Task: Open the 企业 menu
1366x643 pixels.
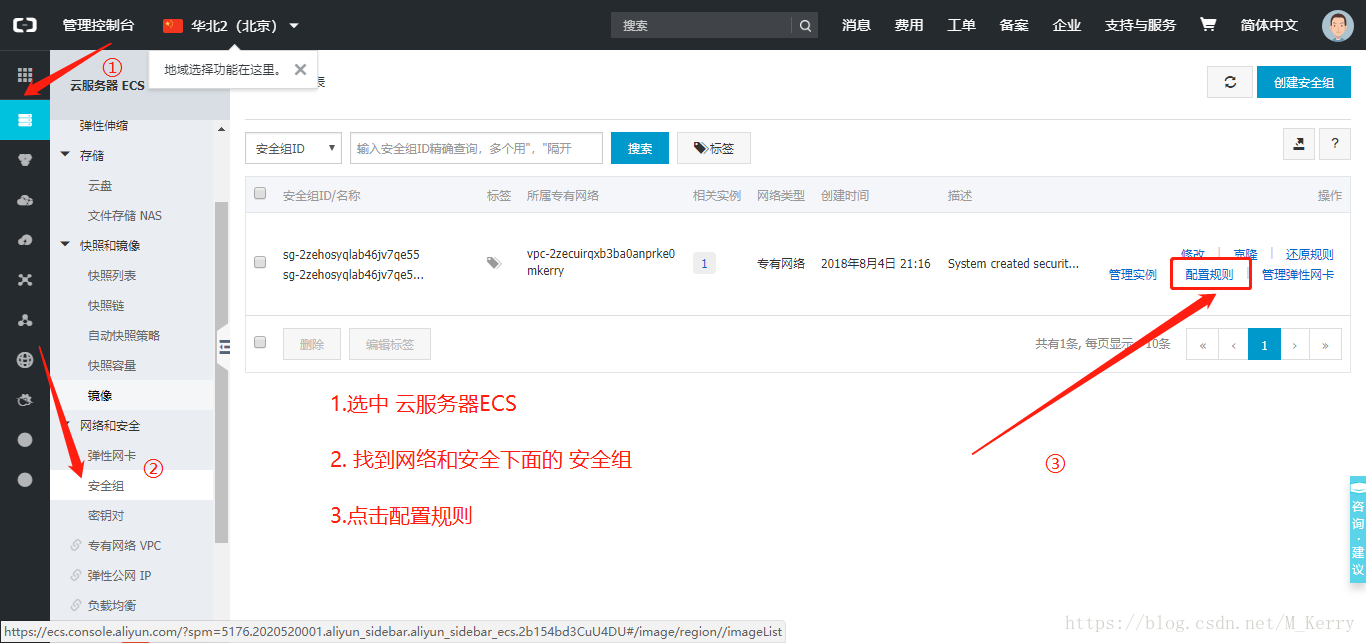Action: click(1067, 25)
